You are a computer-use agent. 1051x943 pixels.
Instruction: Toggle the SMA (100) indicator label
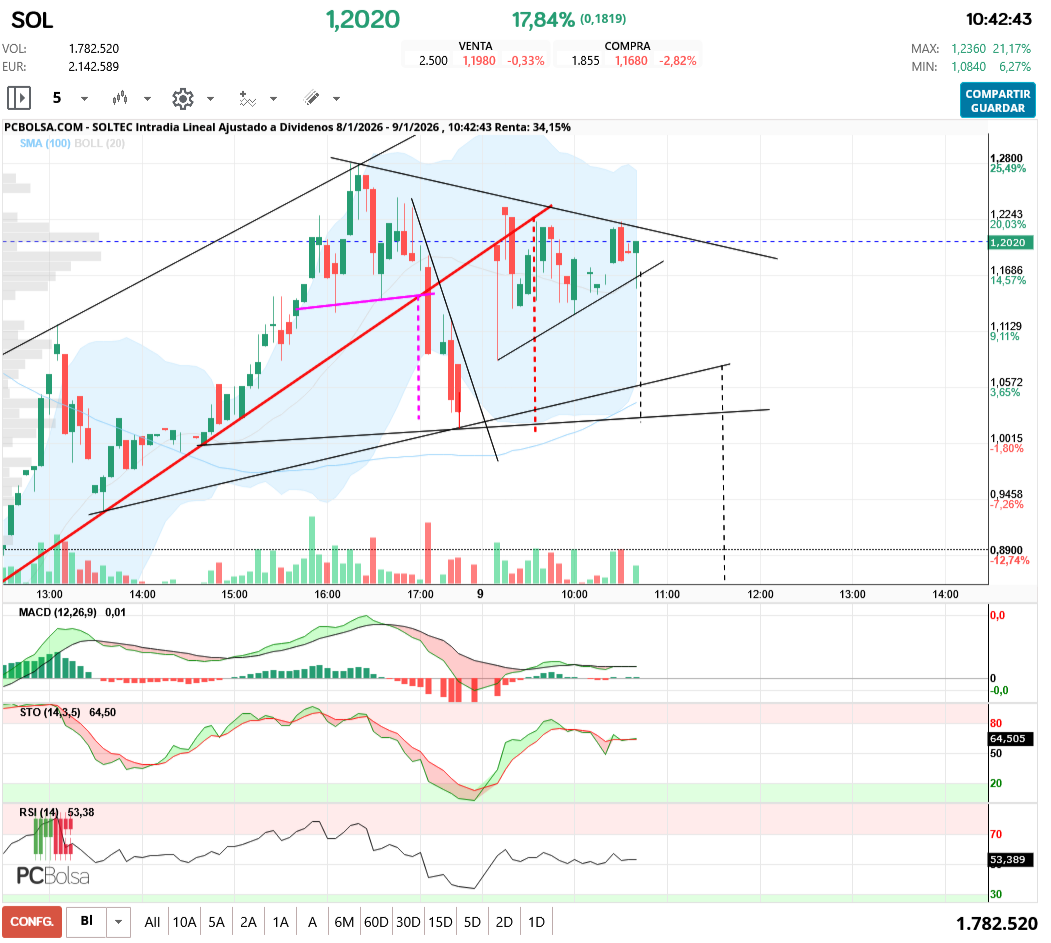point(44,144)
